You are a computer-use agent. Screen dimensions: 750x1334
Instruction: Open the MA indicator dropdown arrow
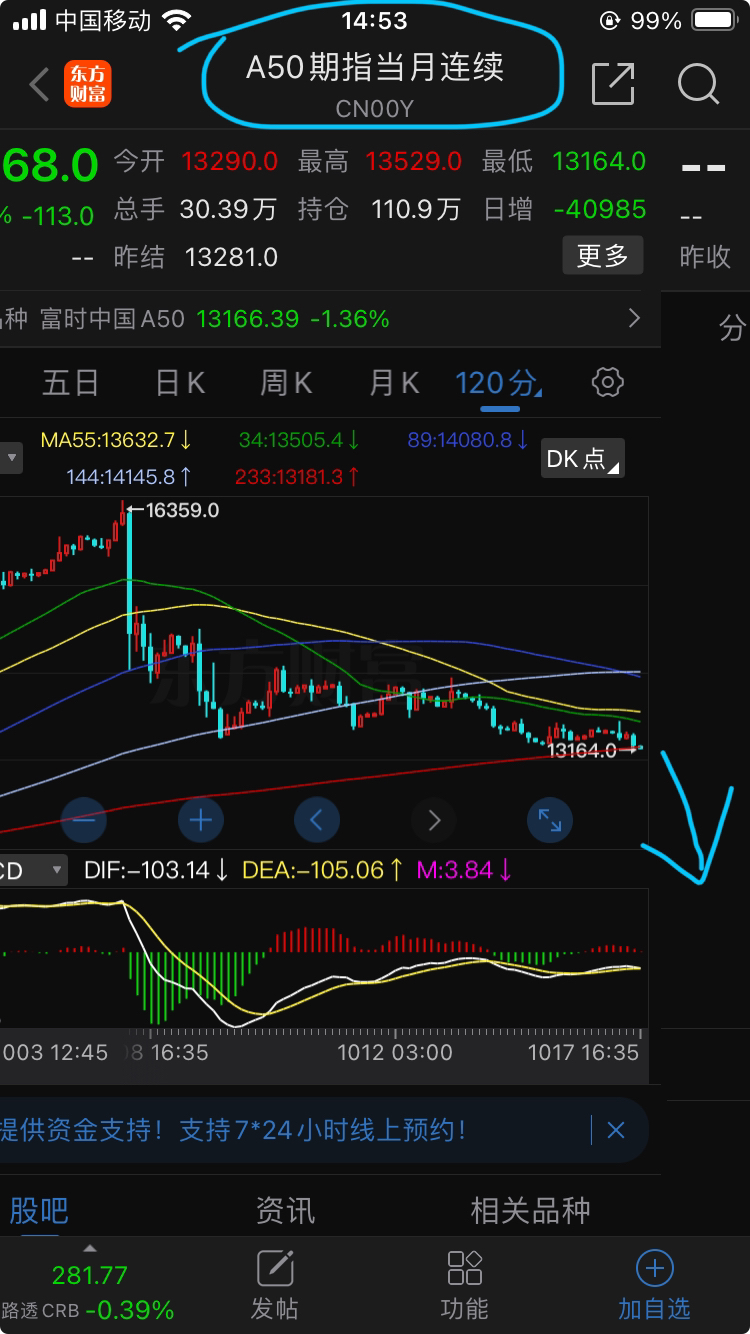(12, 459)
